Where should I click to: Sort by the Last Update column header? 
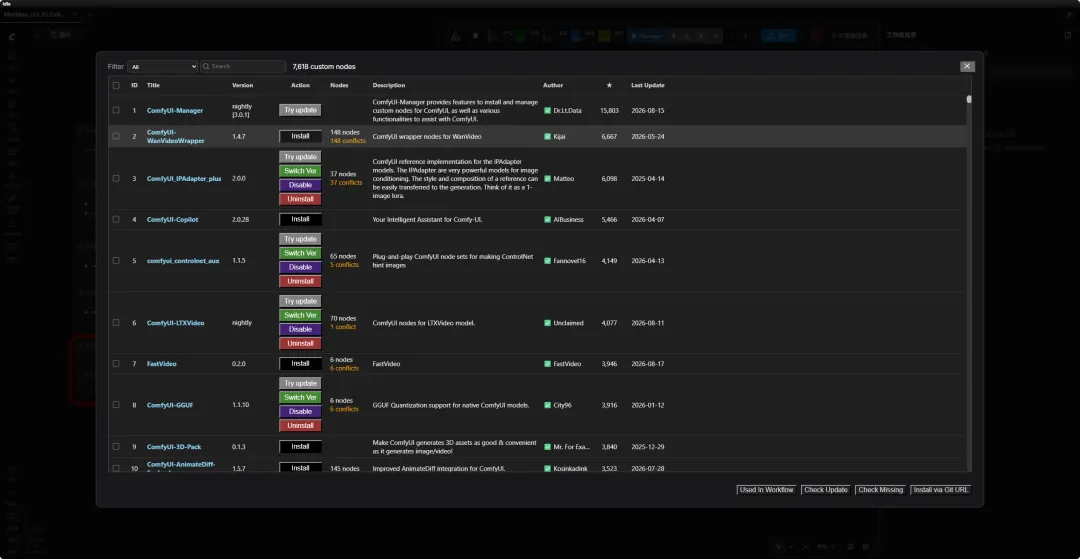647,85
